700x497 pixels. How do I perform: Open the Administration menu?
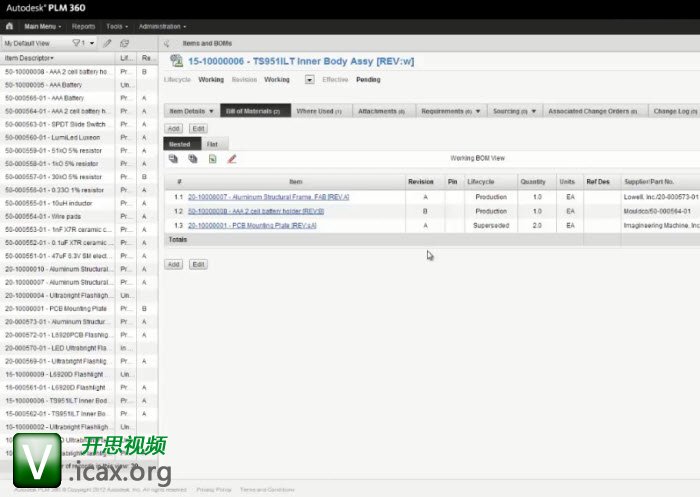coord(162,26)
